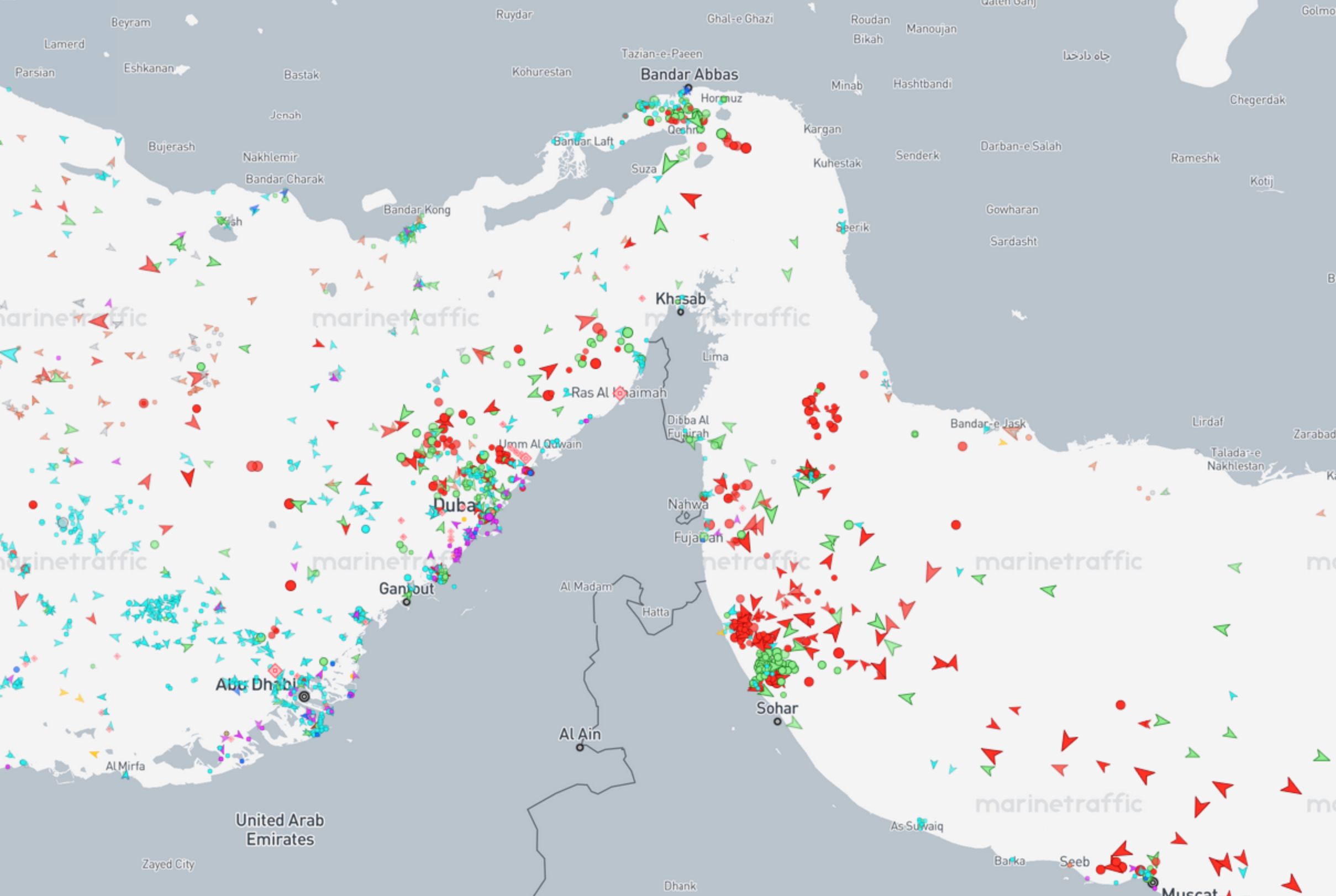Click pale red circle near Lima coast

click(x=864, y=375)
